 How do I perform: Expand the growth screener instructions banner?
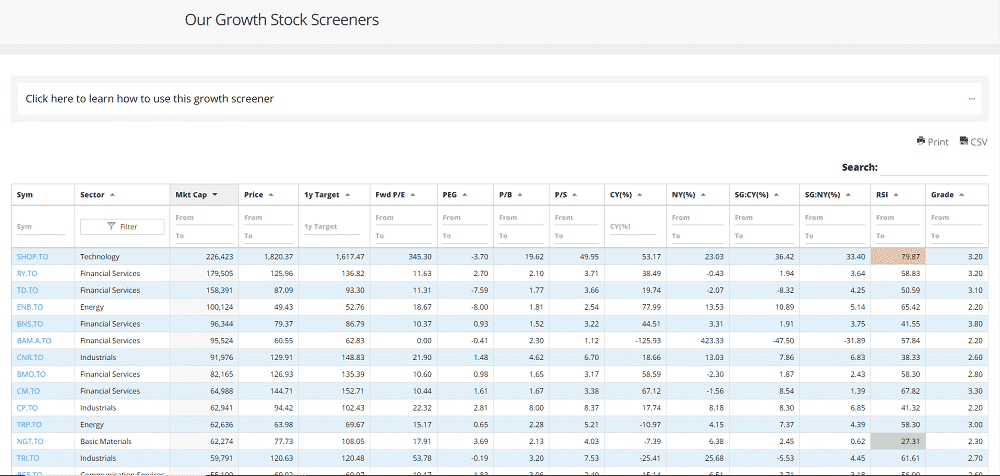[x=150, y=99]
